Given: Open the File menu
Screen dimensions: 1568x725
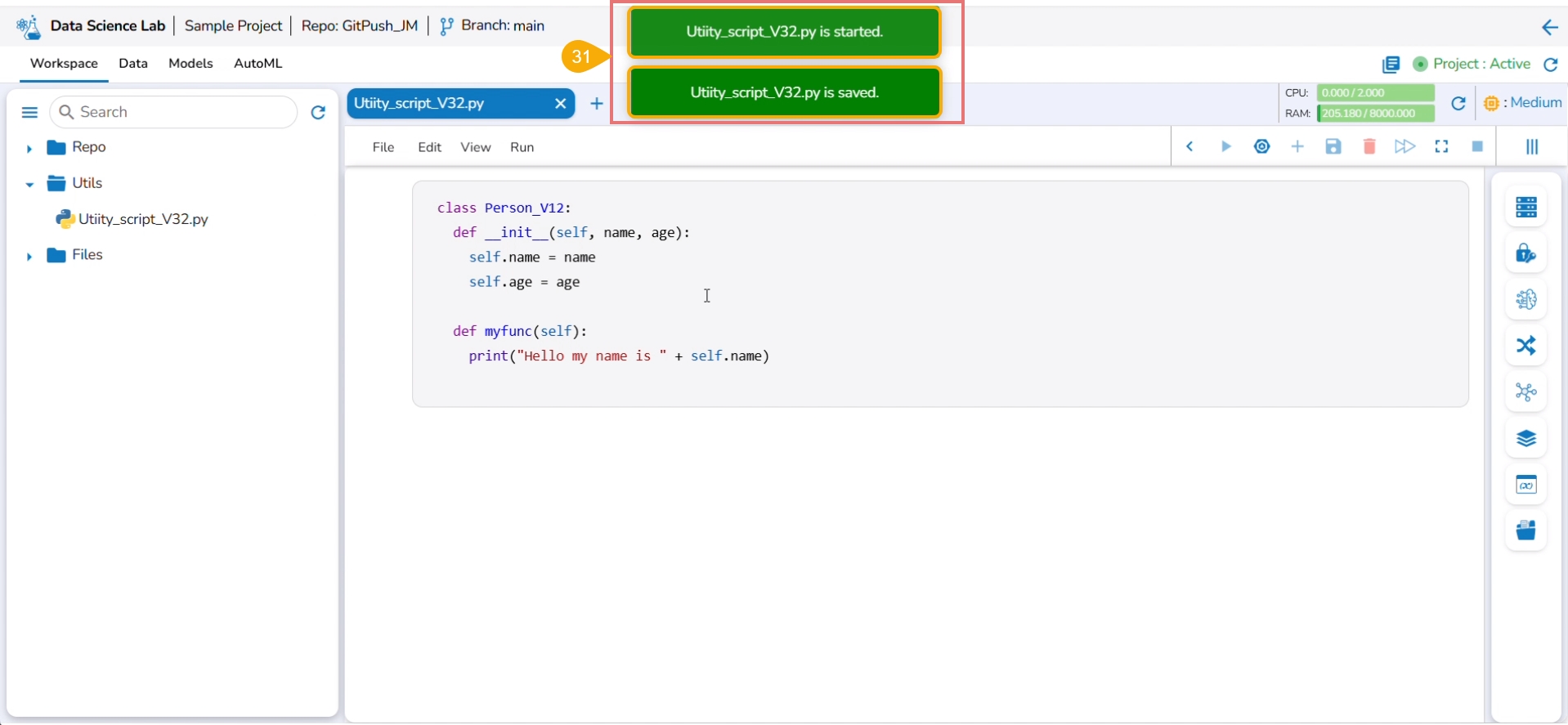Looking at the screenshot, I should pos(383,147).
